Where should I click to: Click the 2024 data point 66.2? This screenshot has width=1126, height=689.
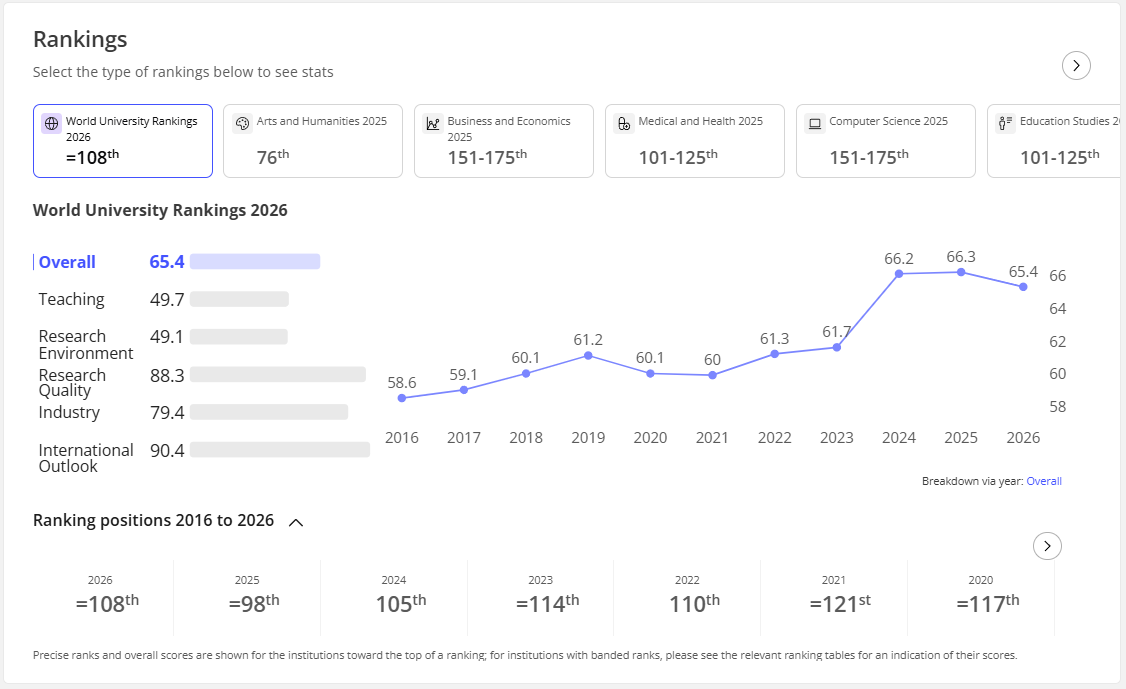pos(898,274)
